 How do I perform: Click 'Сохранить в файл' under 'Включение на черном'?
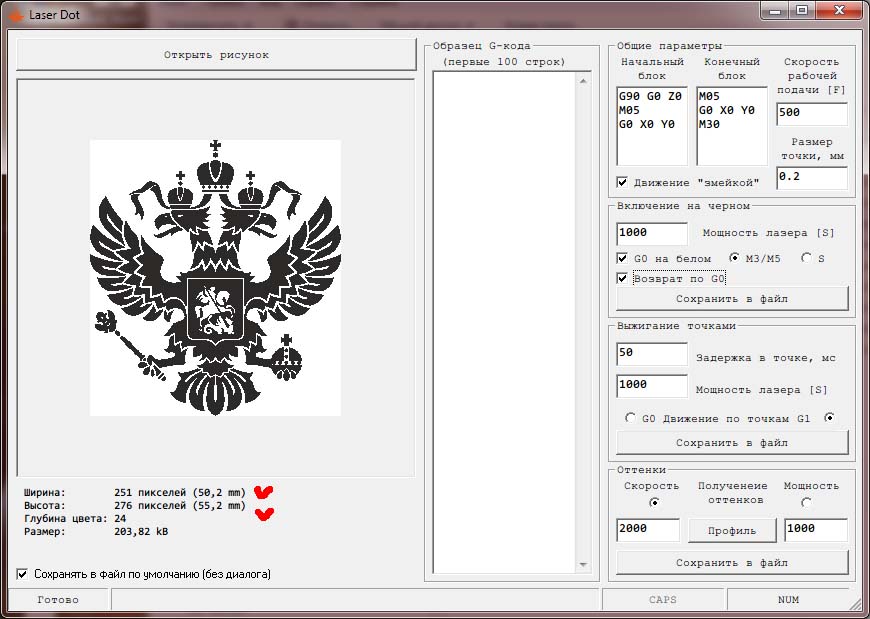pos(732,299)
